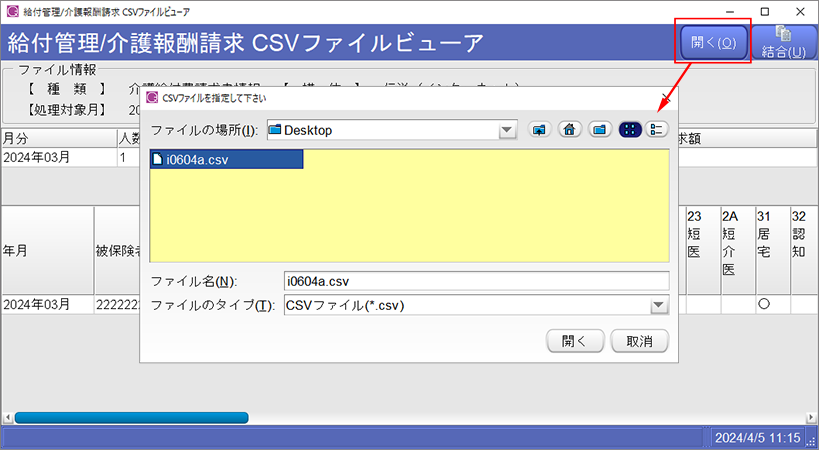Click the 結合(U) merge button
Viewport: 819px width, 450px height.
pos(783,42)
